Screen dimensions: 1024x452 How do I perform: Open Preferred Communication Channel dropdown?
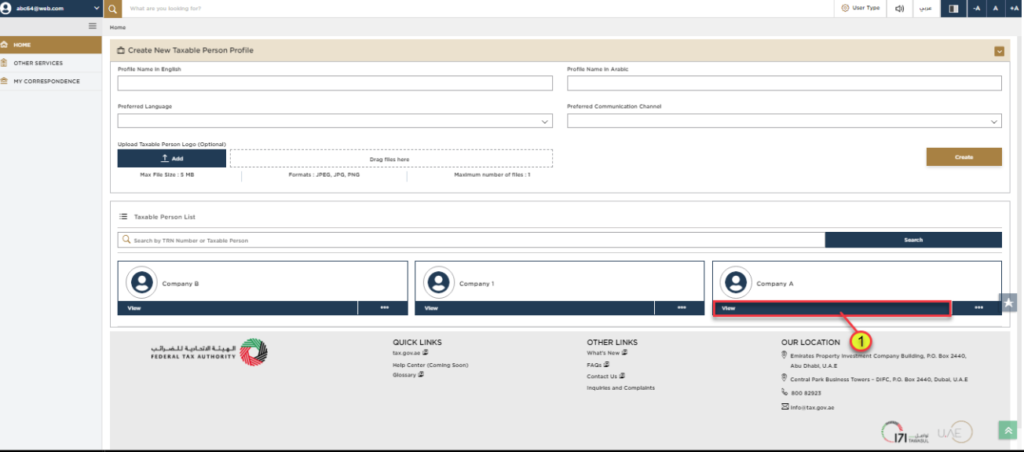[784, 121]
